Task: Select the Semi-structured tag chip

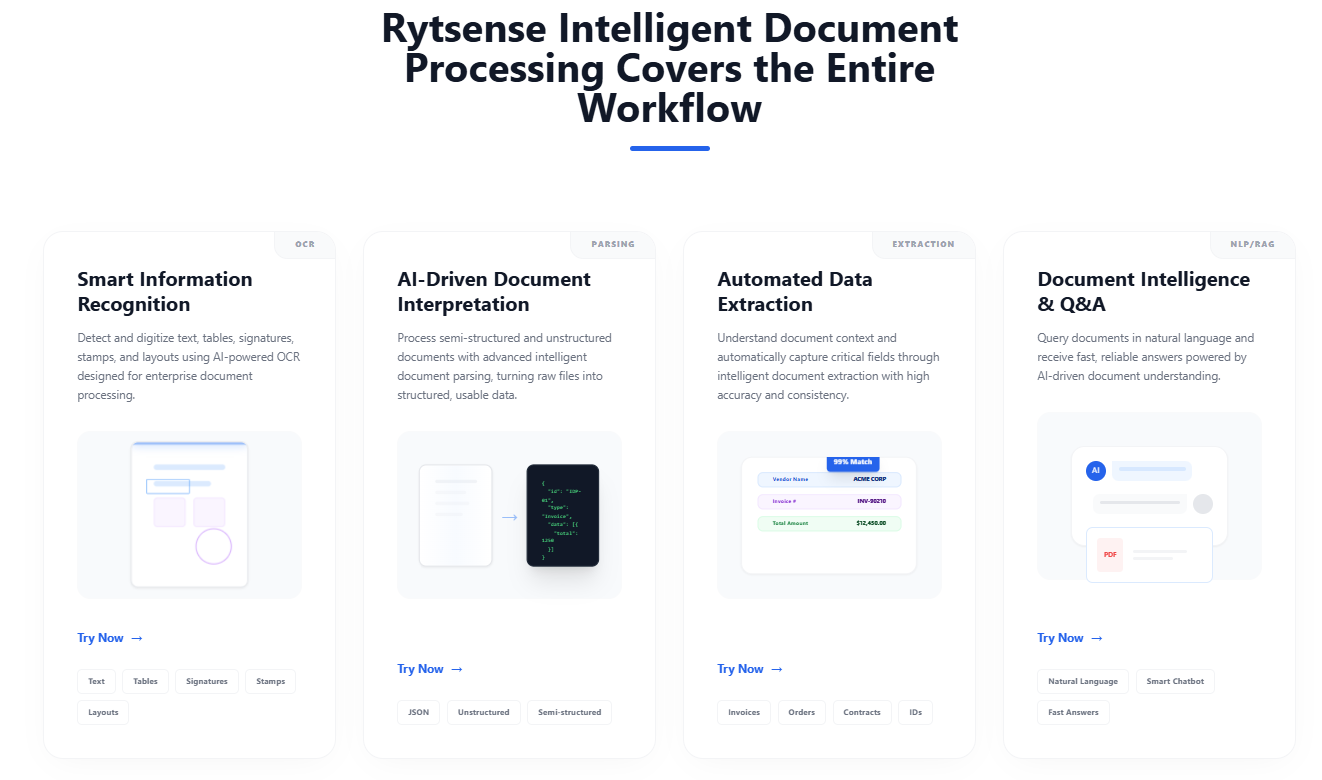Action: click(569, 712)
